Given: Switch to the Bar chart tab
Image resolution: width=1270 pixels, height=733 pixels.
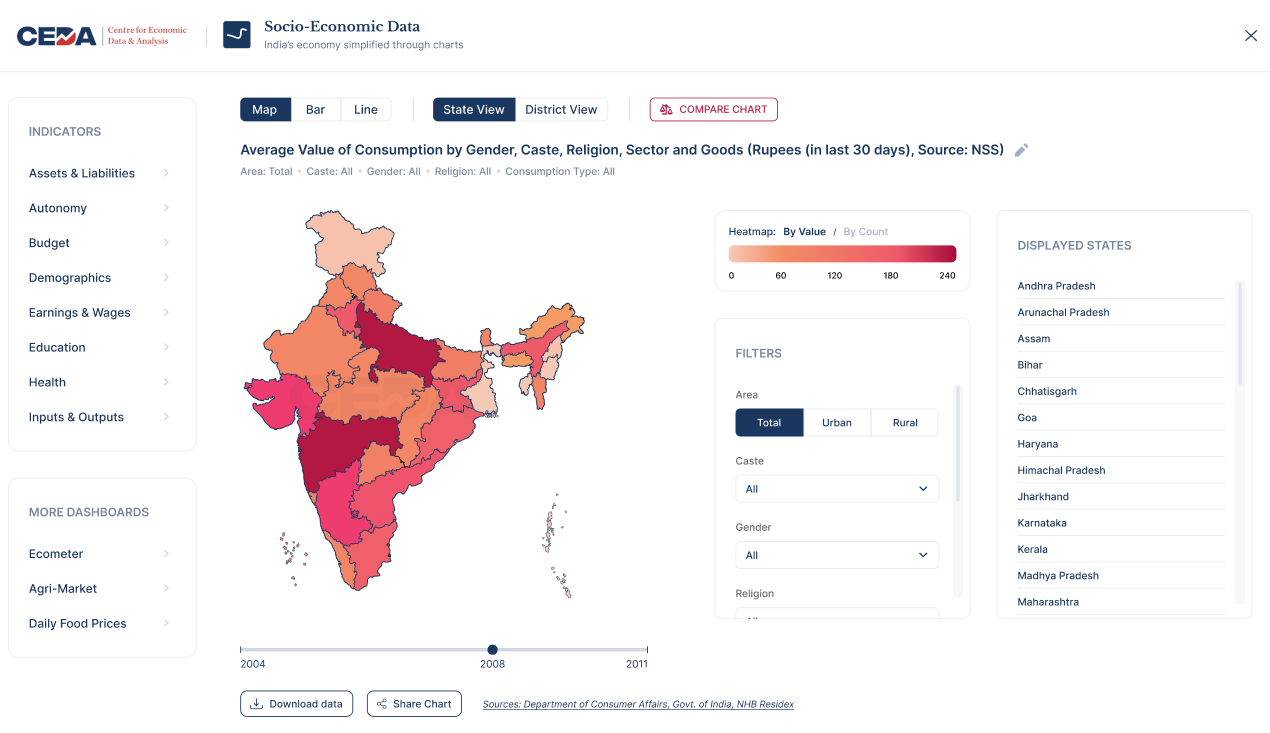Looking at the screenshot, I should 315,110.
